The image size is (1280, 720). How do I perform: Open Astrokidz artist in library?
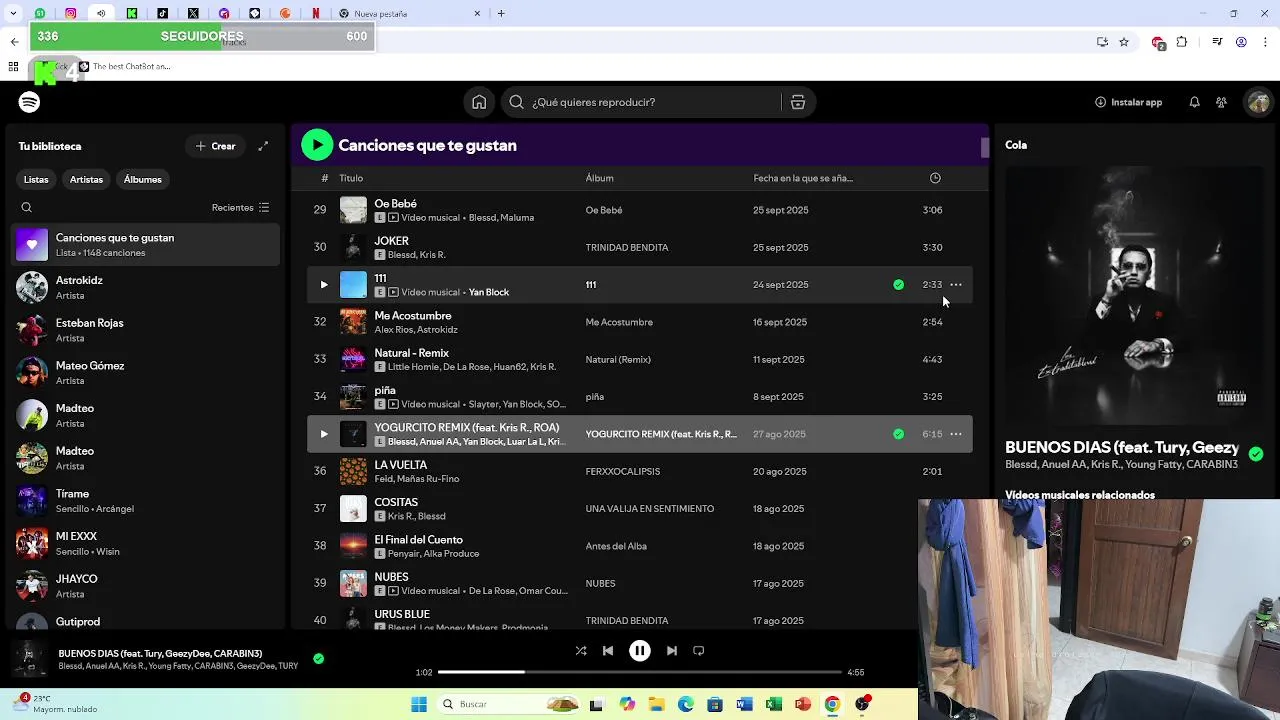(146, 288)
